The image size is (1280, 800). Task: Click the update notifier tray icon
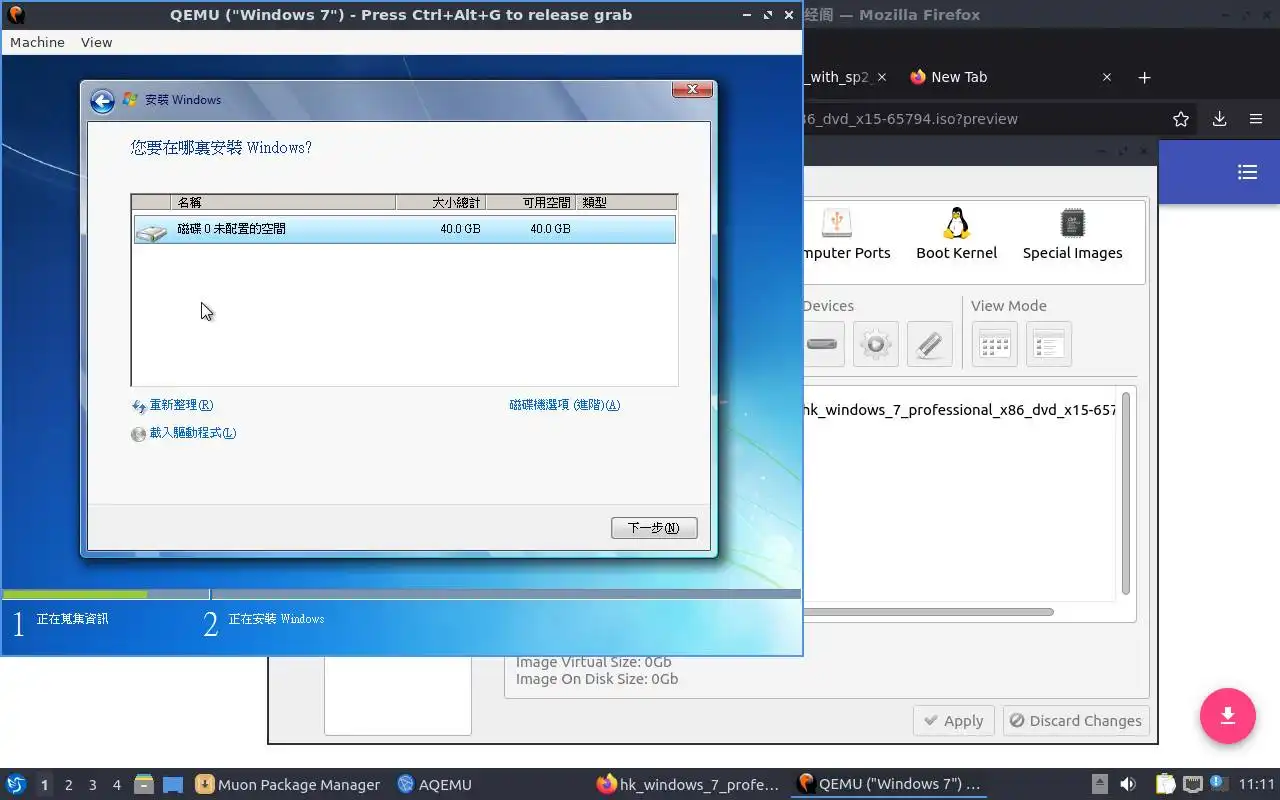click(1218, 784)
